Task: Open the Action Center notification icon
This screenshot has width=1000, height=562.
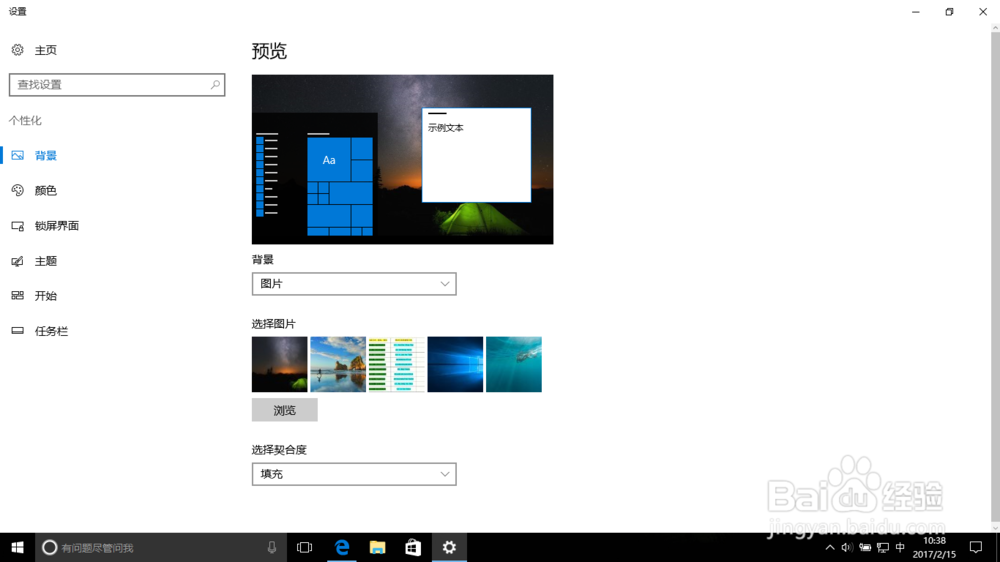Action: pyautogui.click(x=976, y=547)
